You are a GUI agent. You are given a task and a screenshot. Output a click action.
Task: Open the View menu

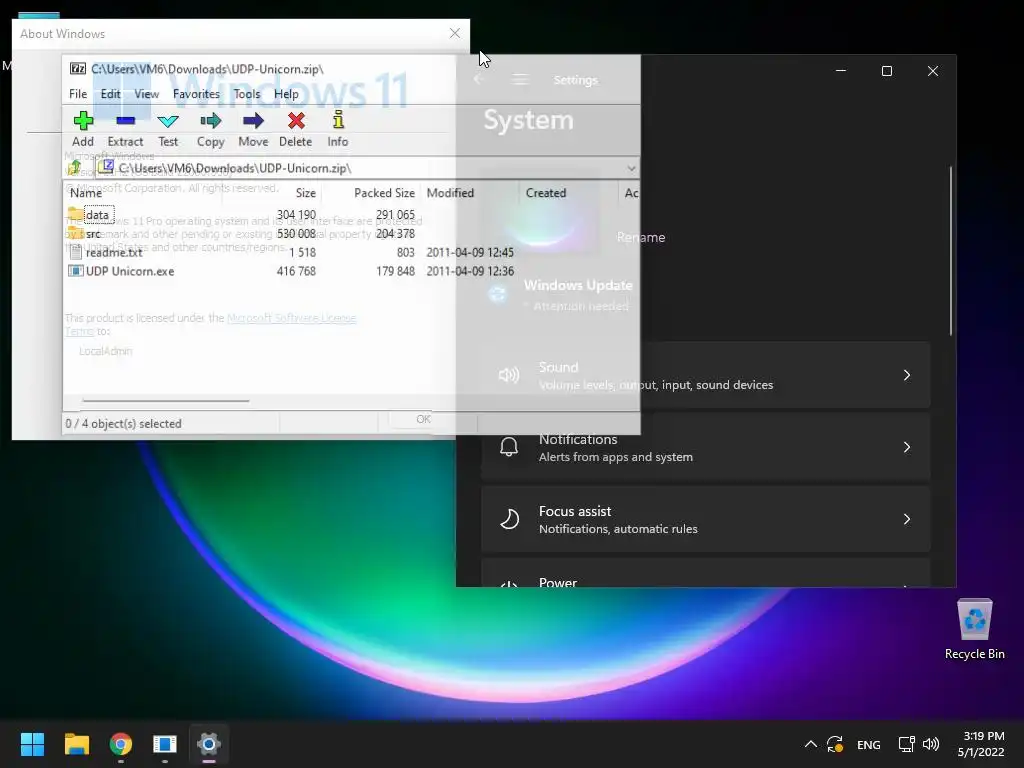point(146,94)
